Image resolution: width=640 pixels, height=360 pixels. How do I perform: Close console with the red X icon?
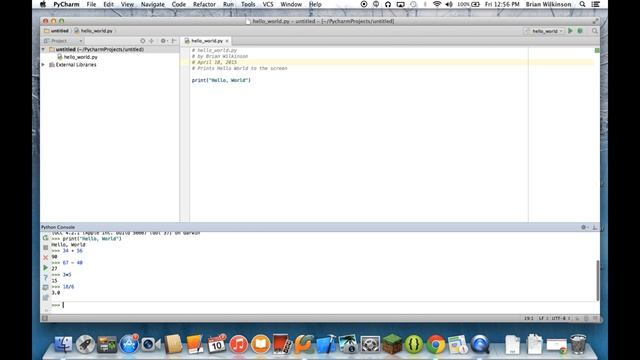(x=45, y=258)
